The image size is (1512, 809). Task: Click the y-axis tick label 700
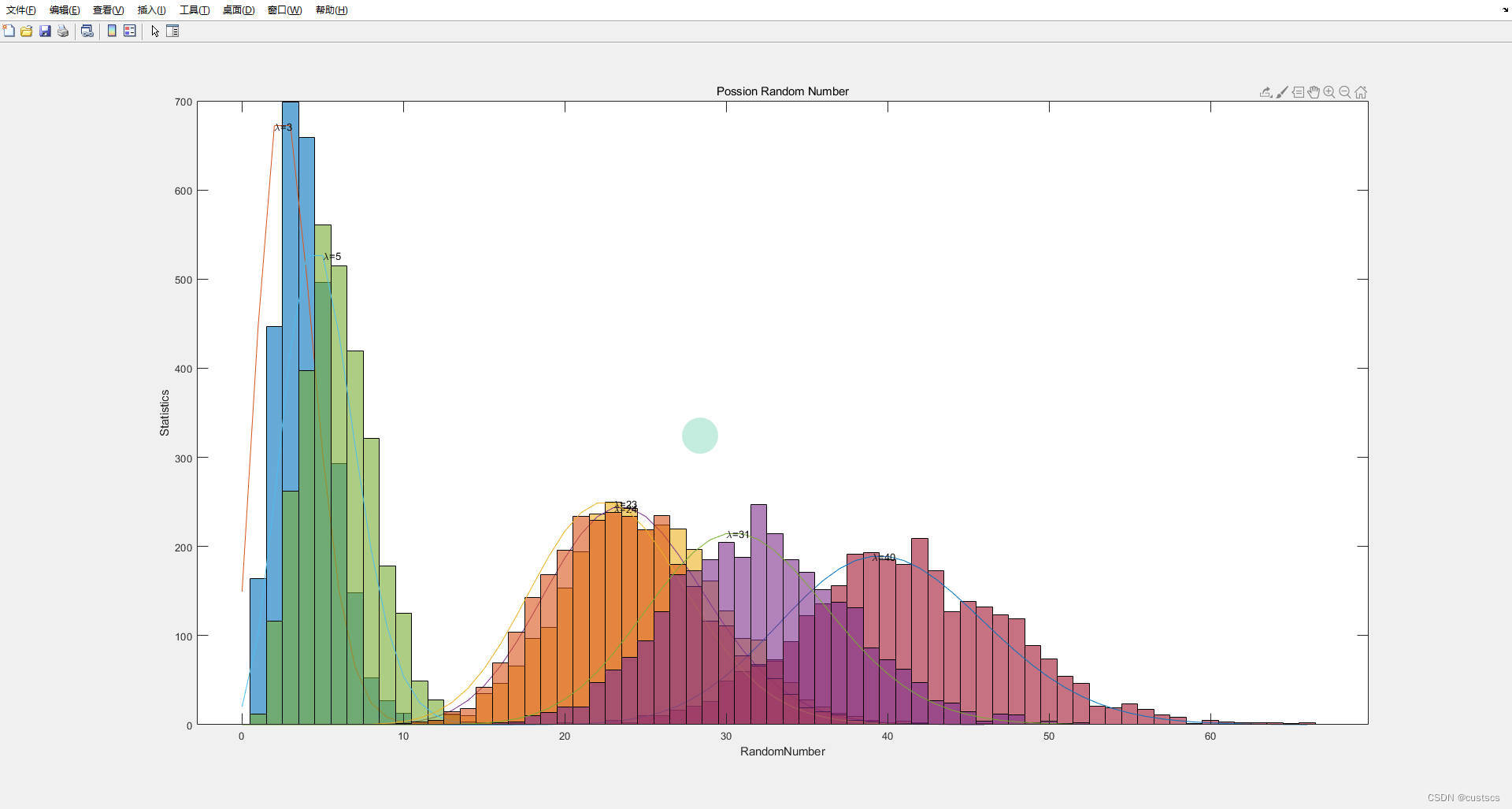(183, 102)
